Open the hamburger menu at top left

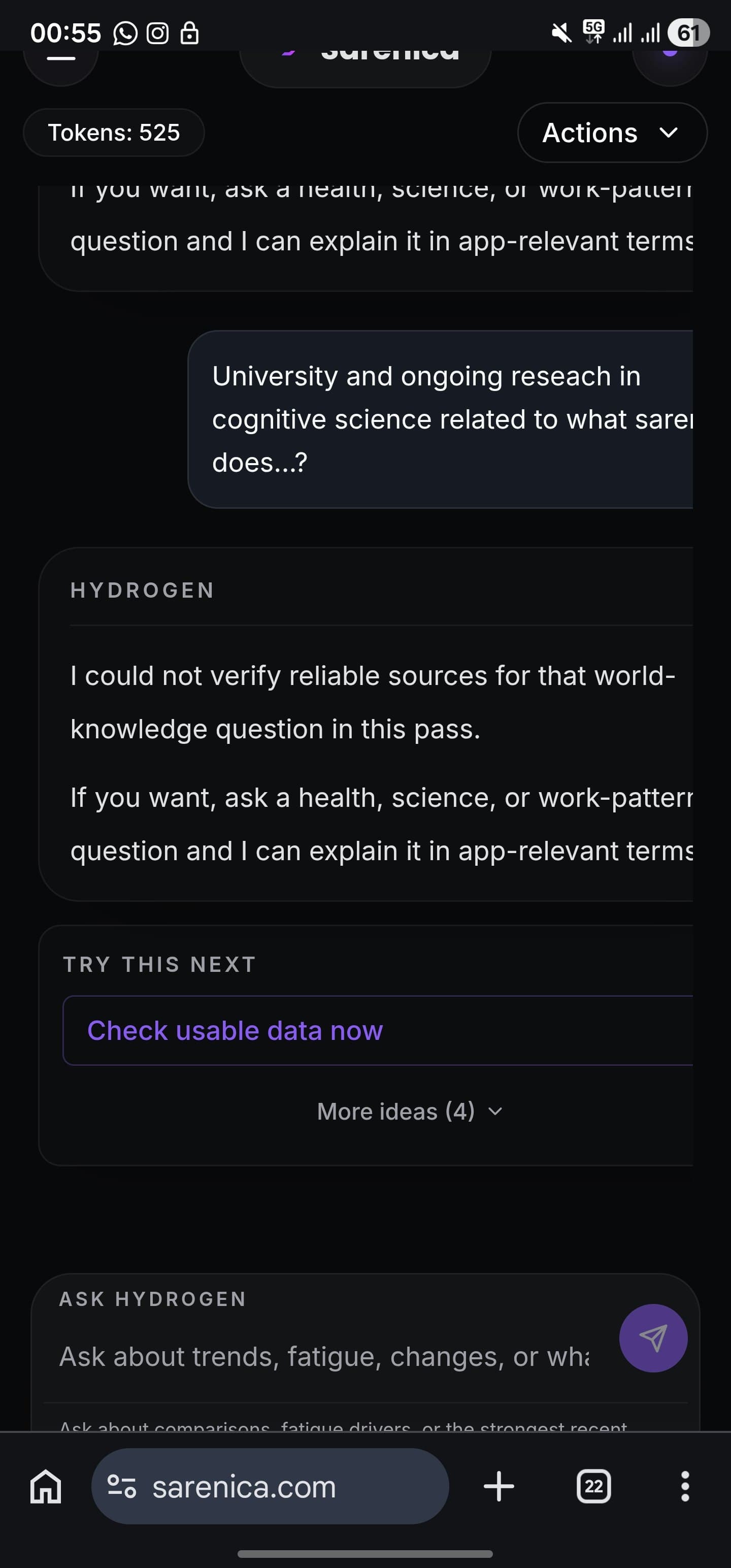(x=61, y=59)
